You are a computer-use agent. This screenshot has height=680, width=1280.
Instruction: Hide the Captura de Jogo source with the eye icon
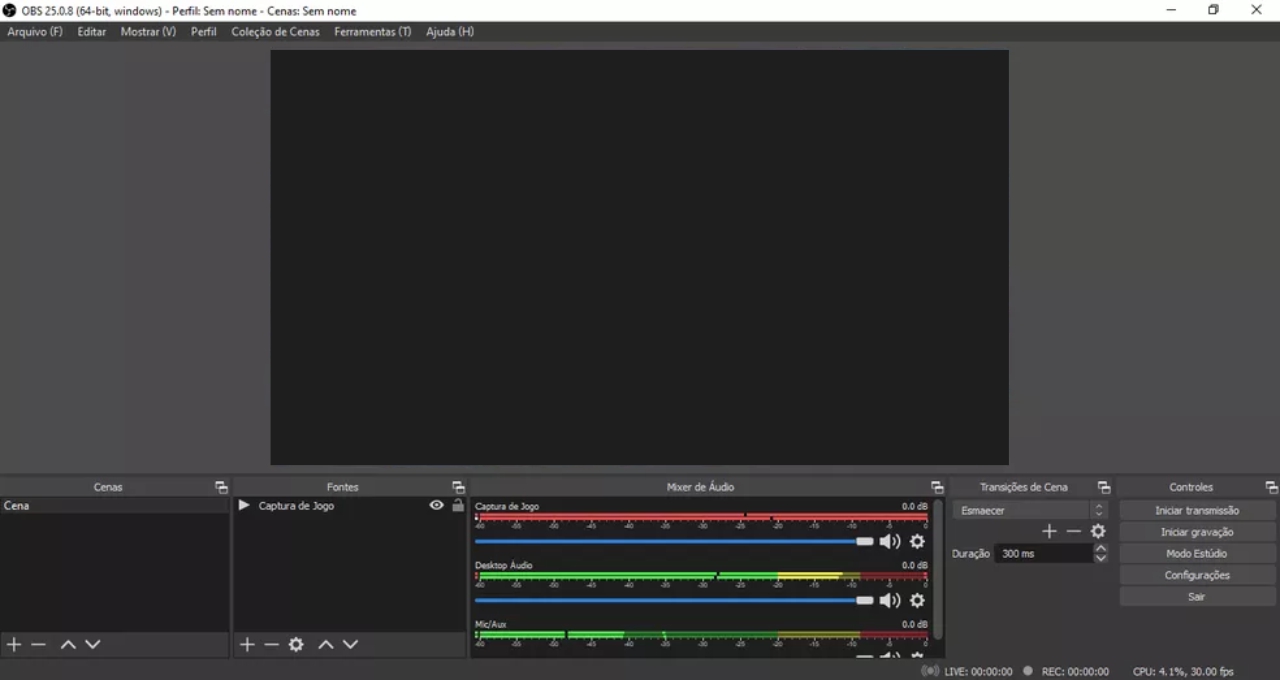[x=436, y=505]
